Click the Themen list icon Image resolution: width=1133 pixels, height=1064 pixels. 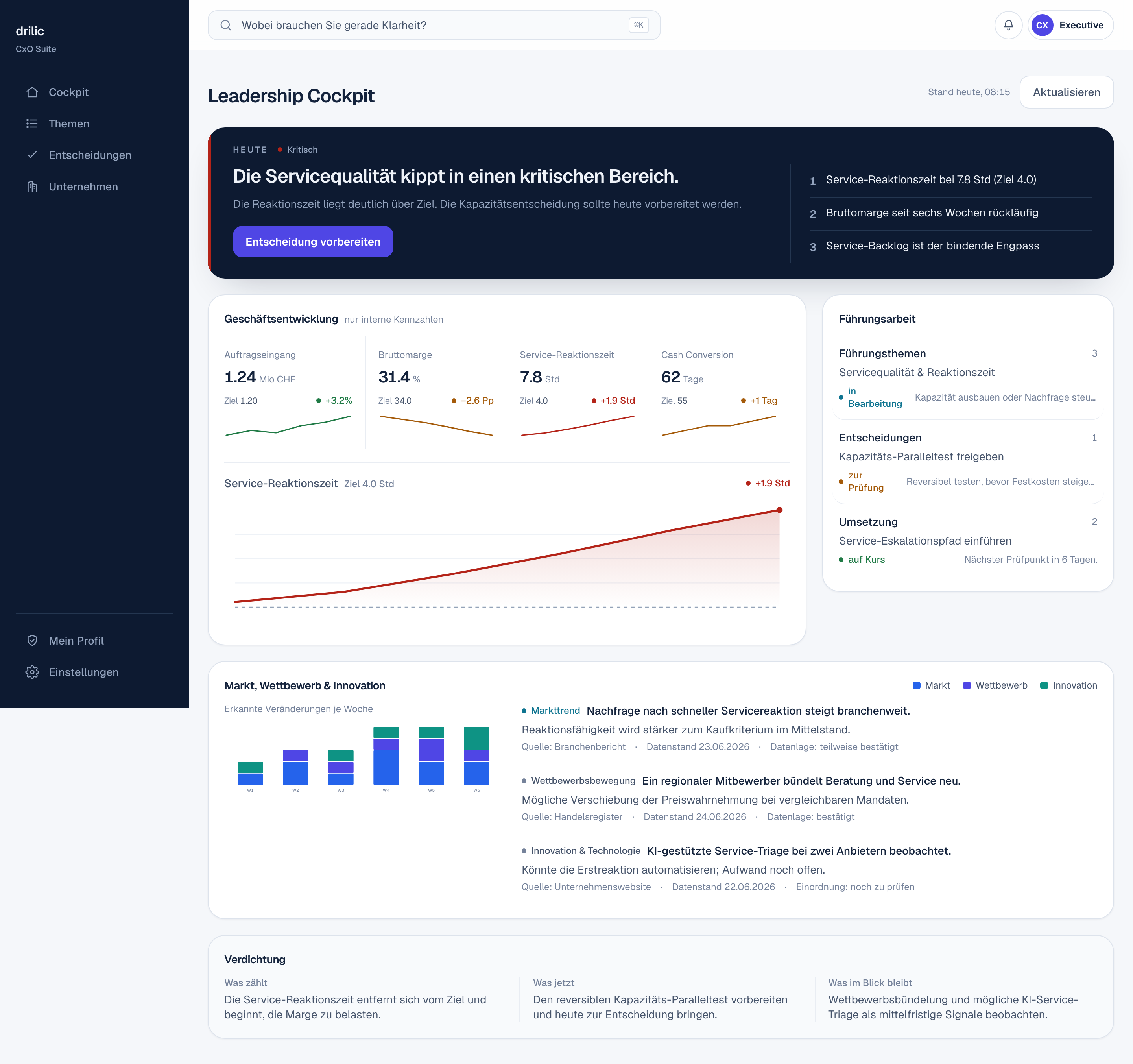tap(33, 124)
